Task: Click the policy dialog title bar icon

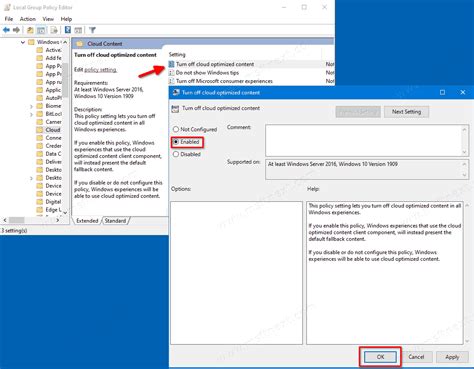Action: 175,92
